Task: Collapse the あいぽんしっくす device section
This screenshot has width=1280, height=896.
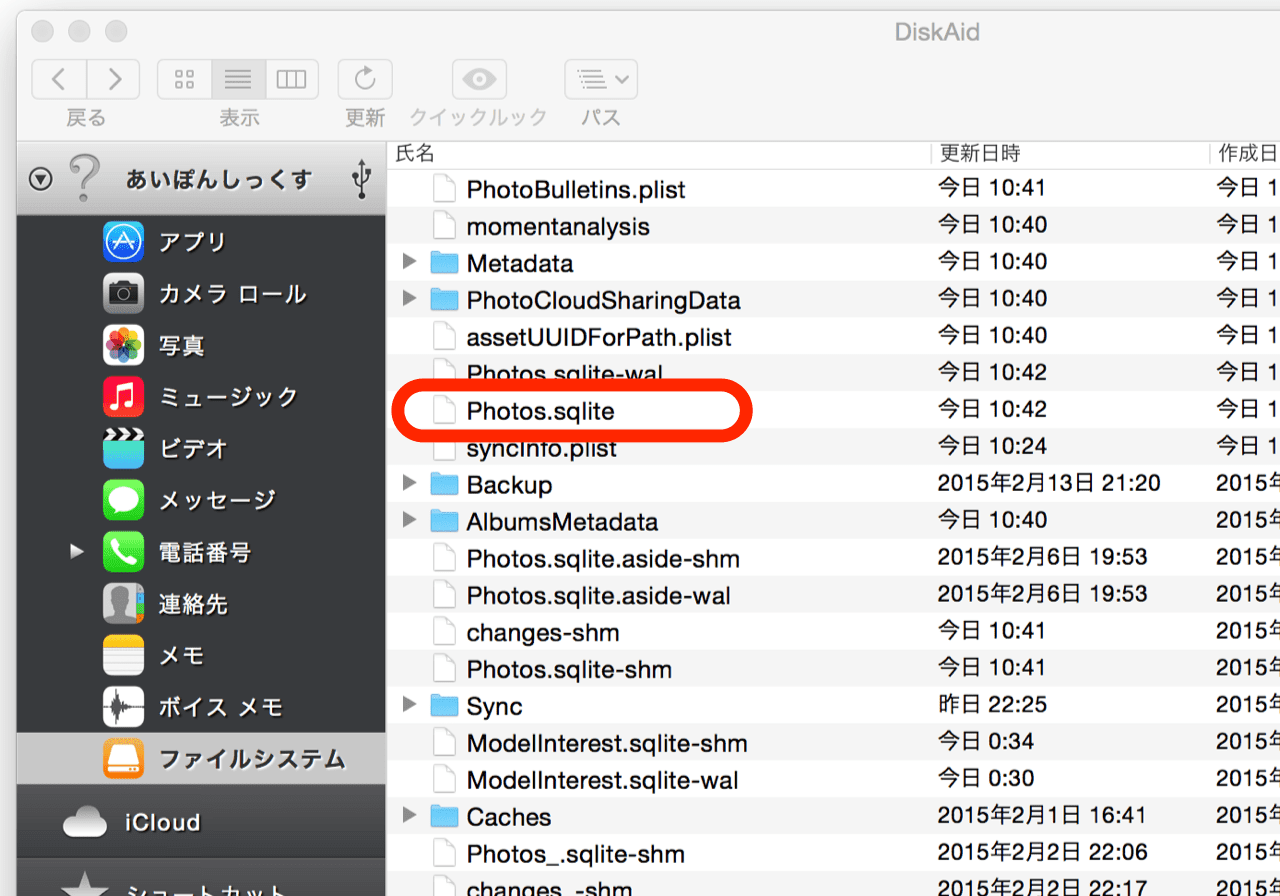Action: (40, 180)
